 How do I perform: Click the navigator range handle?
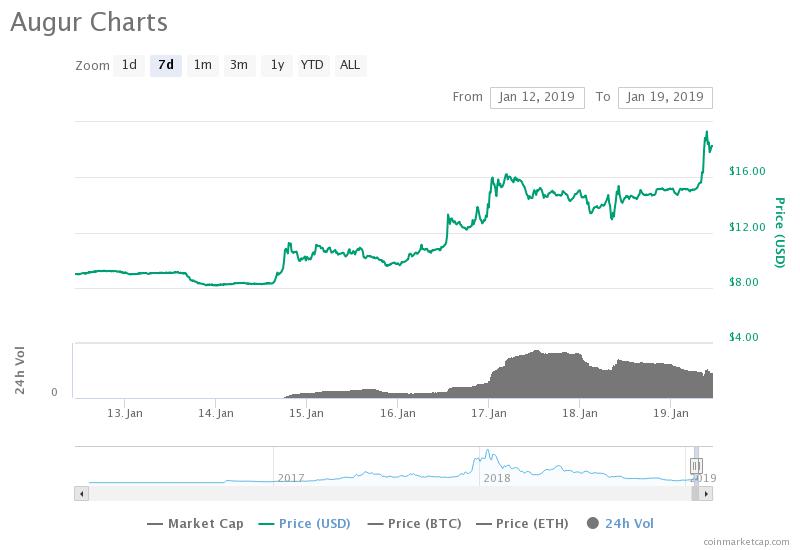(696, 465)
